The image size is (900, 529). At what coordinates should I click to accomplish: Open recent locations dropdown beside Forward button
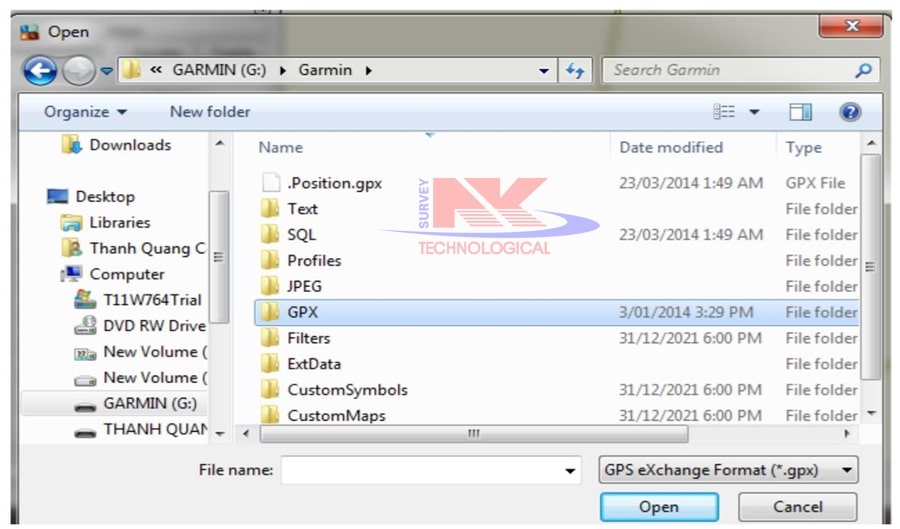[107, 71]
